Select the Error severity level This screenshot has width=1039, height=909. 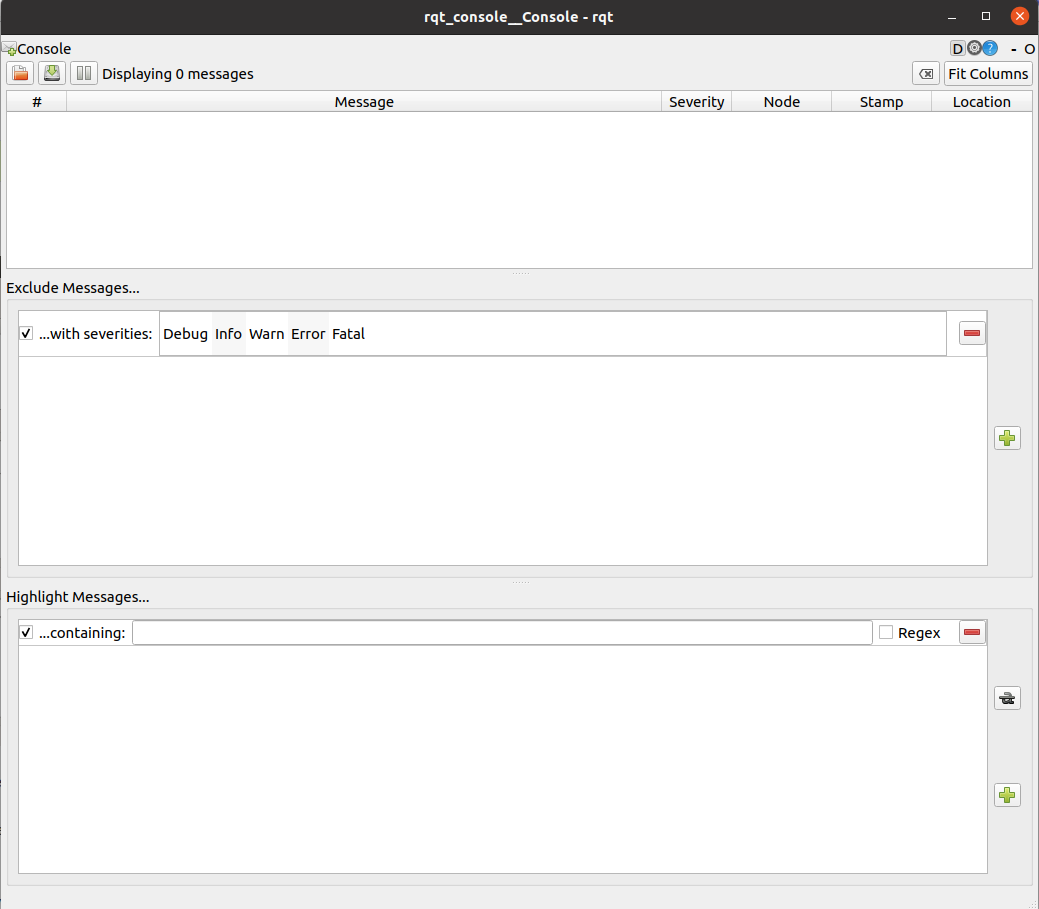click(308, 334)
